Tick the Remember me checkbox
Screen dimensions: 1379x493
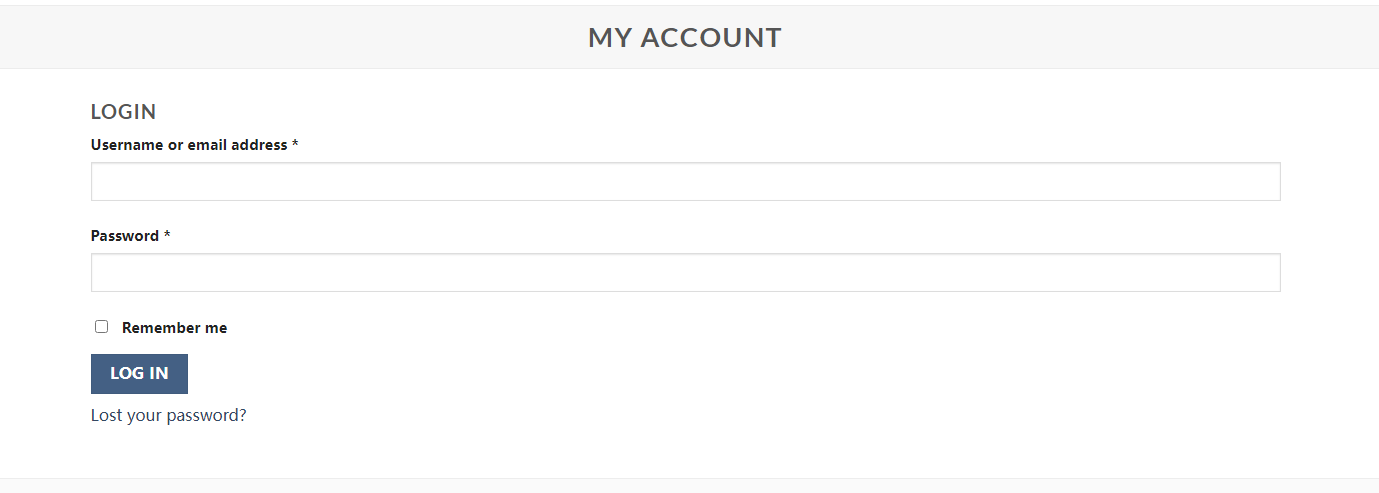point(101,327)
